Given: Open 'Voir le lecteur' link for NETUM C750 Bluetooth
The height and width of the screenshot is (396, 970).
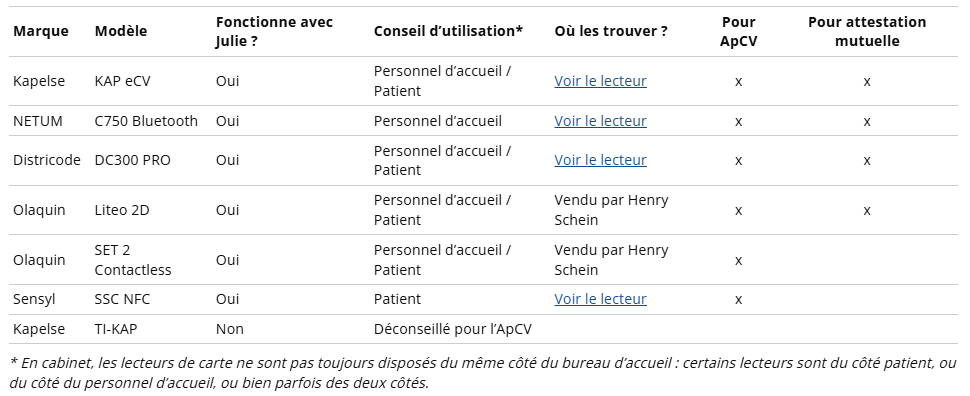Looking at the screenshot, I should click(x=600, y=121).
